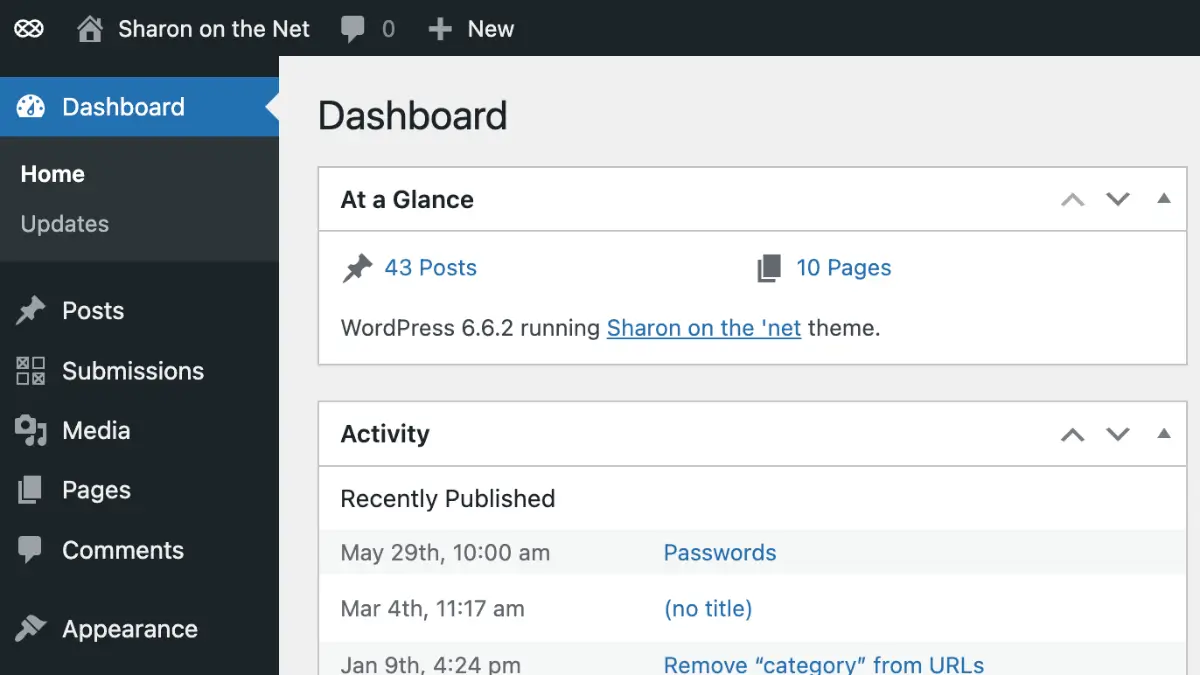The width and height of the screenshot is (1200, 675).
Task: Open the site via the home icon
Action: (x=90, y=28)
